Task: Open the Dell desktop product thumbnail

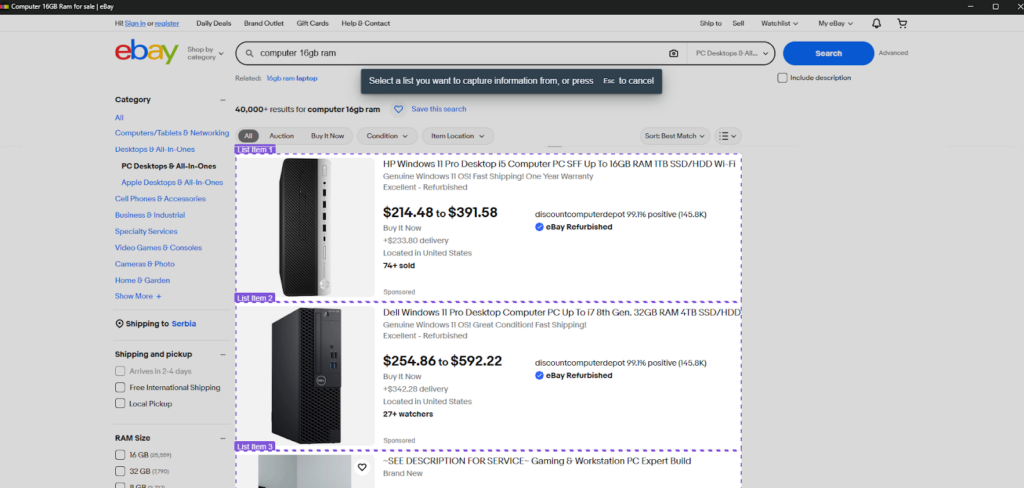Action: click(x=306, y=376)
